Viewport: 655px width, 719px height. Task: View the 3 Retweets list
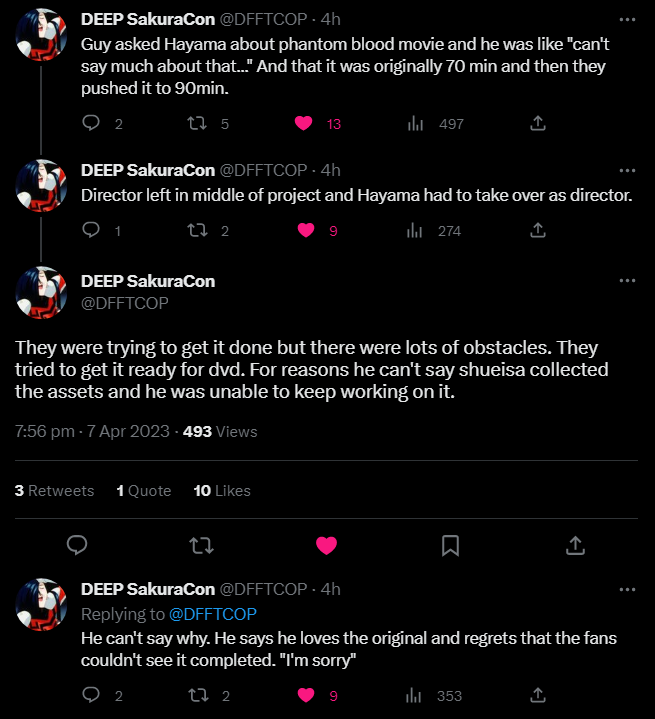(54, 491)
